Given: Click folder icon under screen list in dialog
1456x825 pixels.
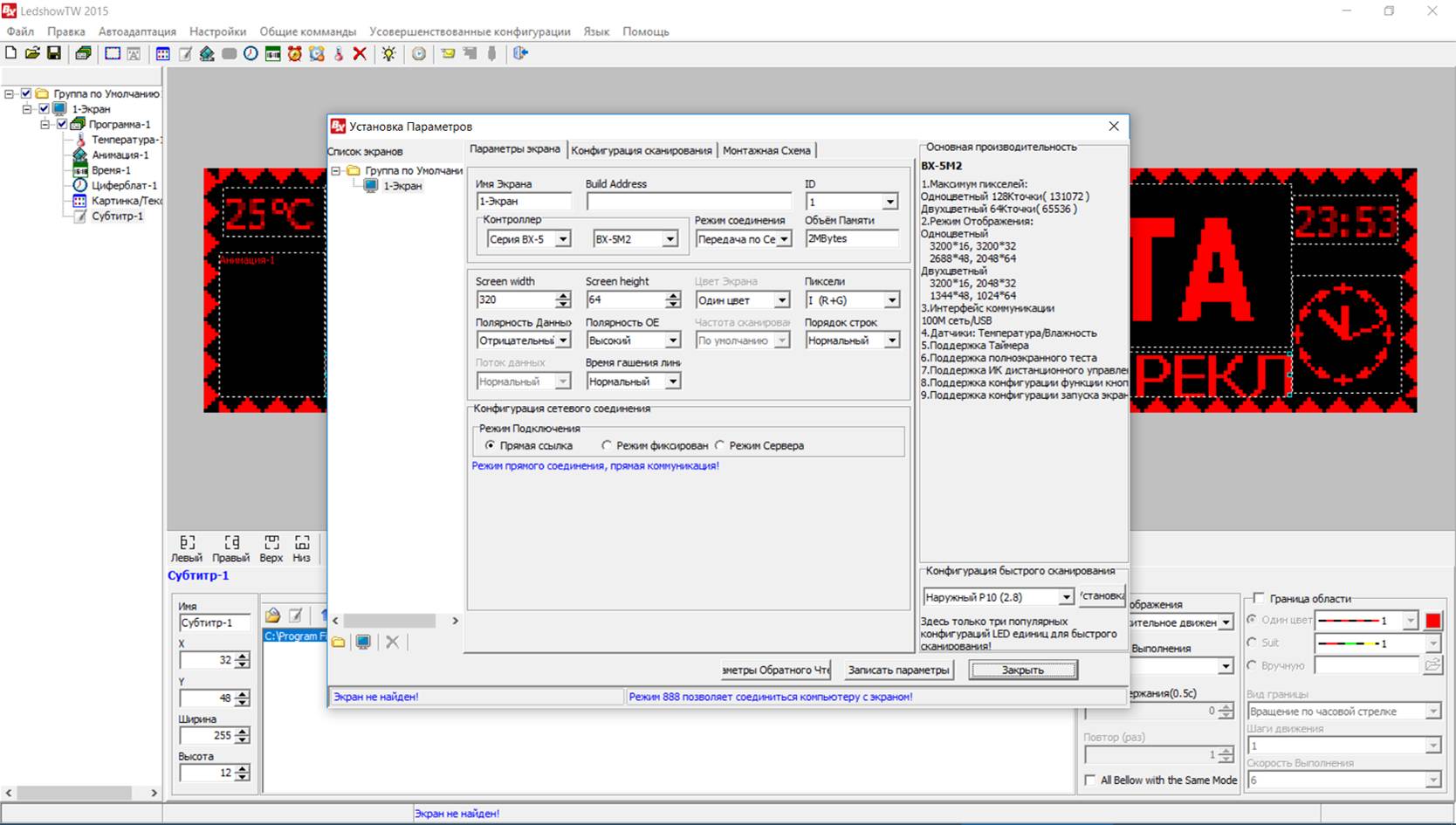Looking at the screenshot, I should click(338, 642).
